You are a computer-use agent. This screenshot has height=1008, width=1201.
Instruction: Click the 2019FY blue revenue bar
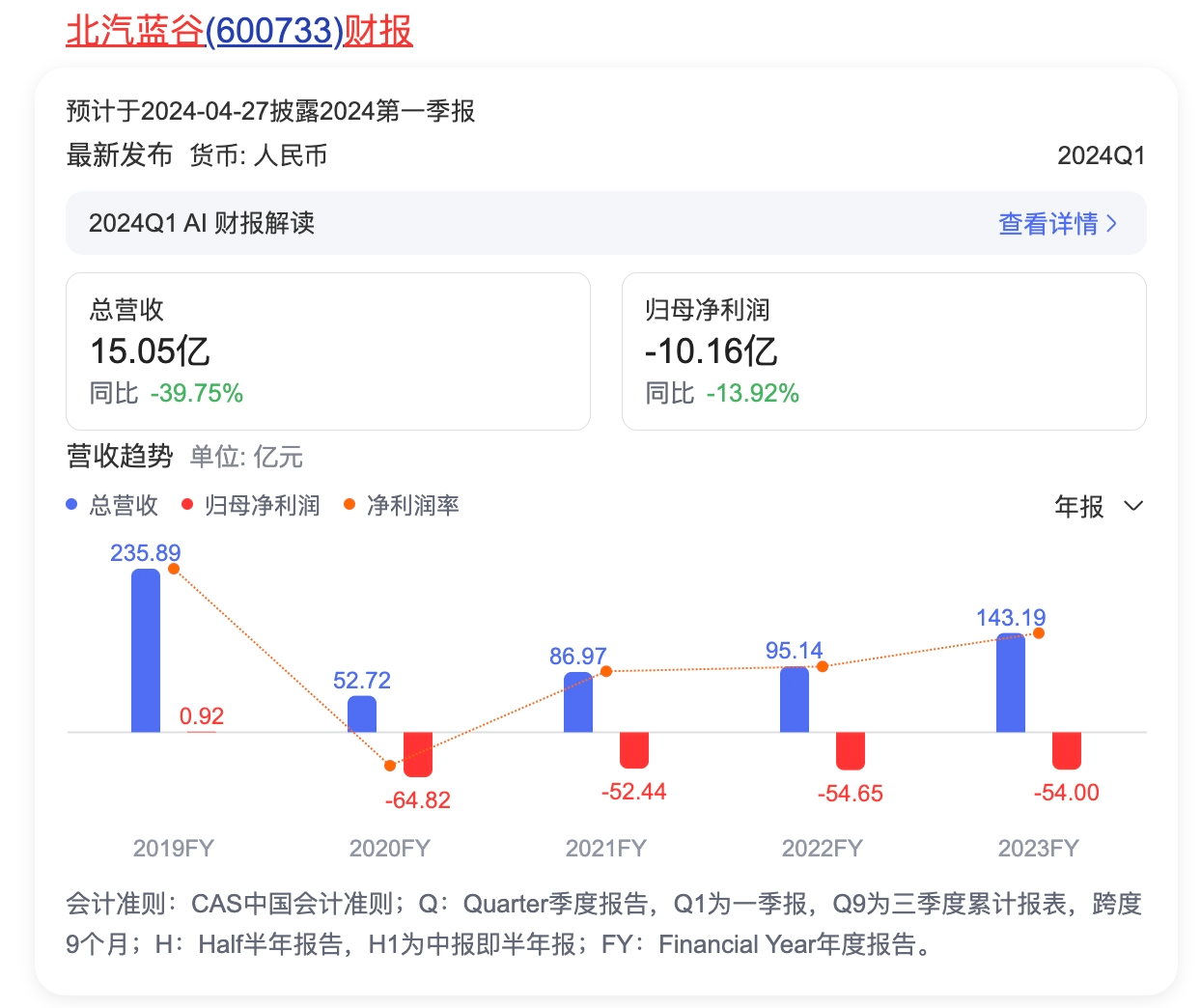(146, 651)
